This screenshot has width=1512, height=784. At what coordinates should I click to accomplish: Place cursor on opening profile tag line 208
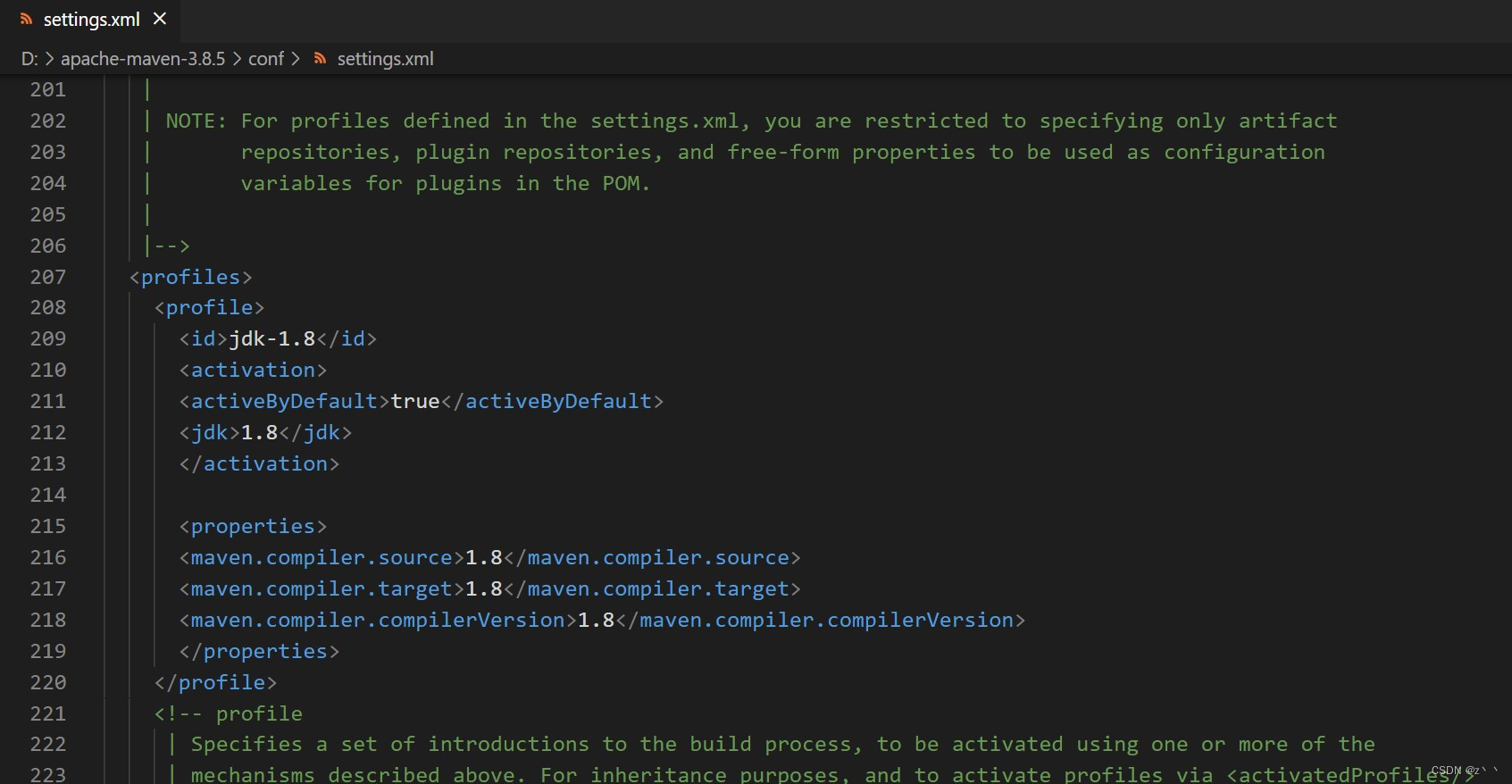tap(210, 307)
